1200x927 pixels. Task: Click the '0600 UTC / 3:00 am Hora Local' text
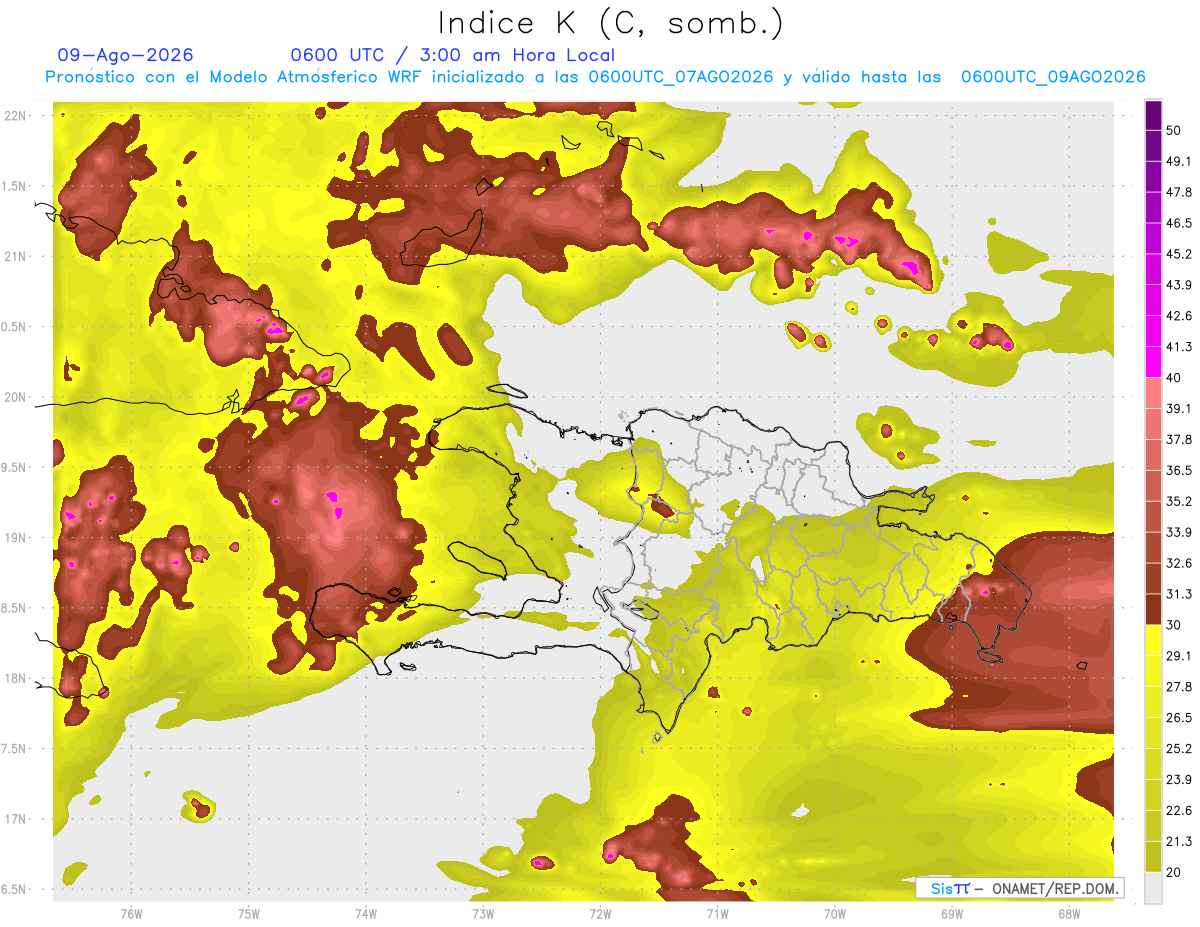click(x=453, y=55)
